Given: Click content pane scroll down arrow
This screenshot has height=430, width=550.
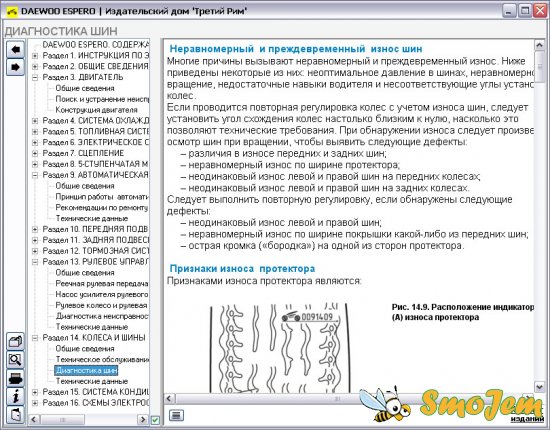Looking at the screenshot, I should (539, 387).
